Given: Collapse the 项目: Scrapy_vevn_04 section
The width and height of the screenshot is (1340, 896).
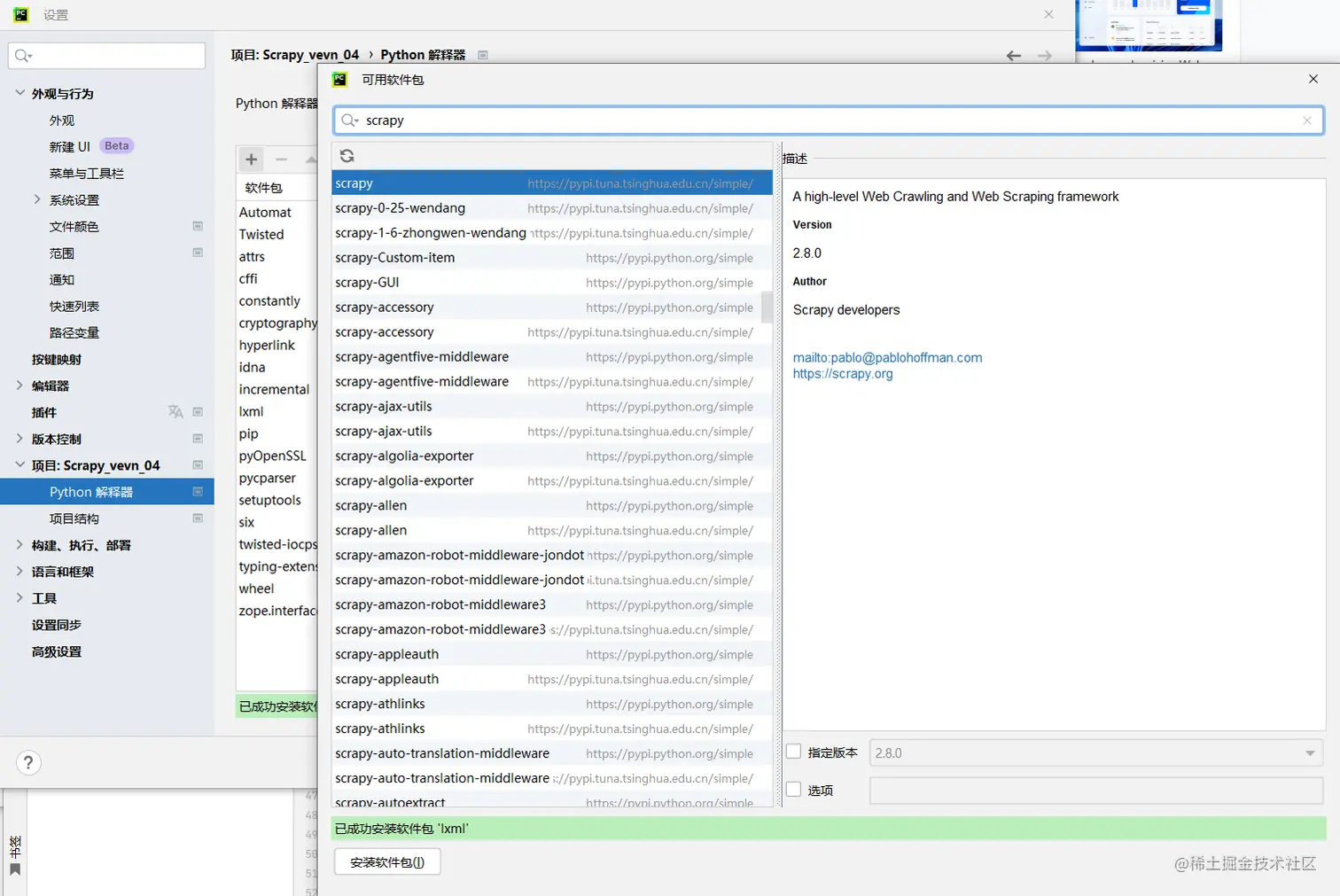Looking at the screenshot, I should (19, 465).
